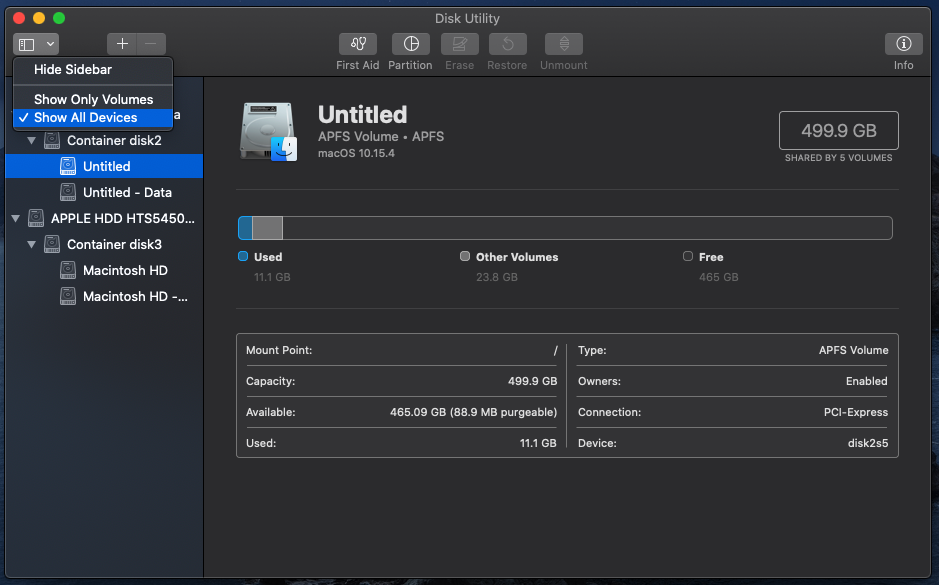The image size is (939, 585).
Task: Click the Other Volumes 23.8 GB value
Action: click(497, 277)
